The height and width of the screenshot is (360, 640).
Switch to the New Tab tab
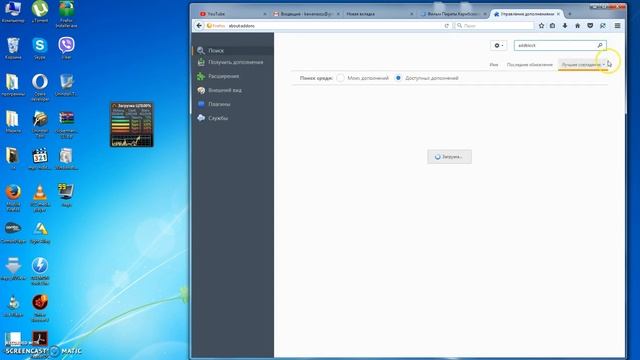378,14
